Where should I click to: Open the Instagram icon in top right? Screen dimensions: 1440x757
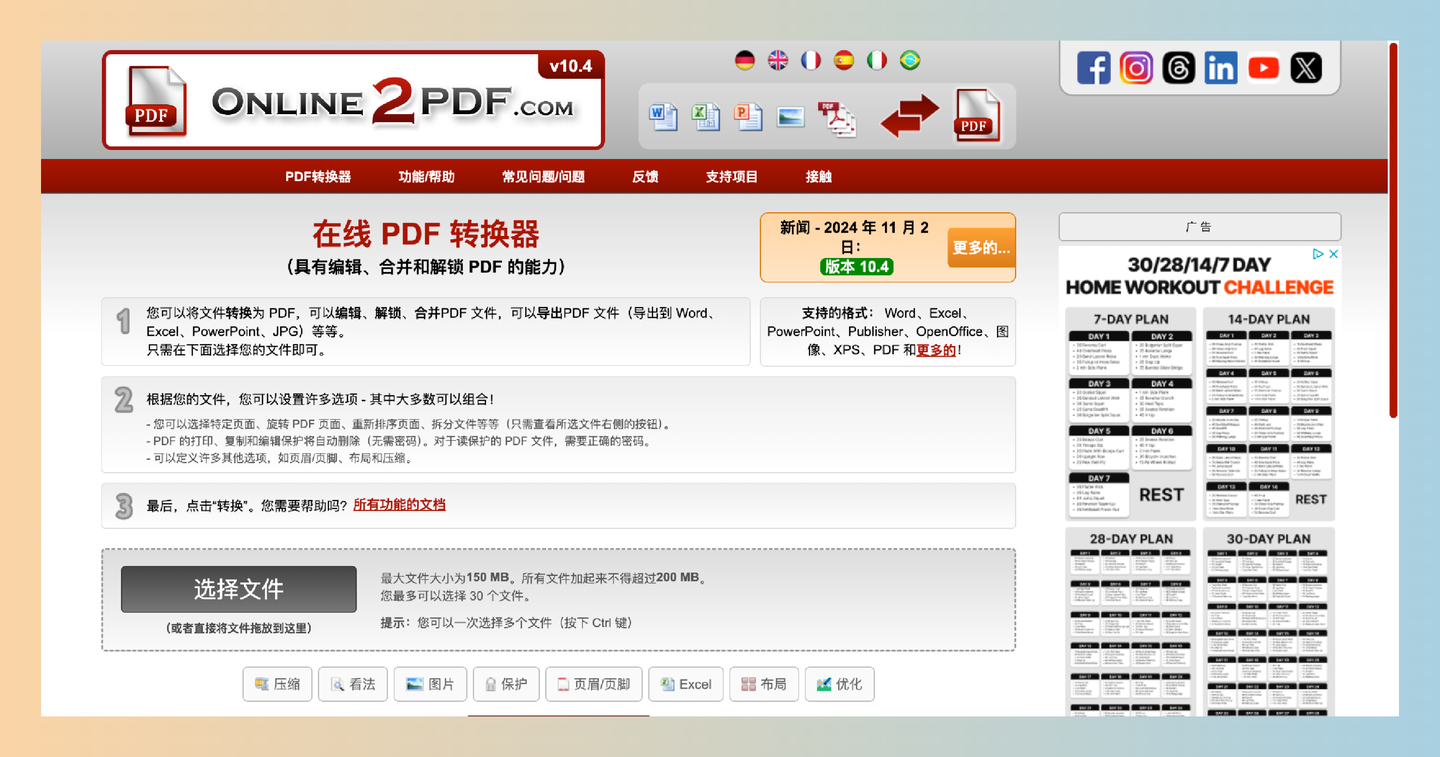pos(1136,67)
